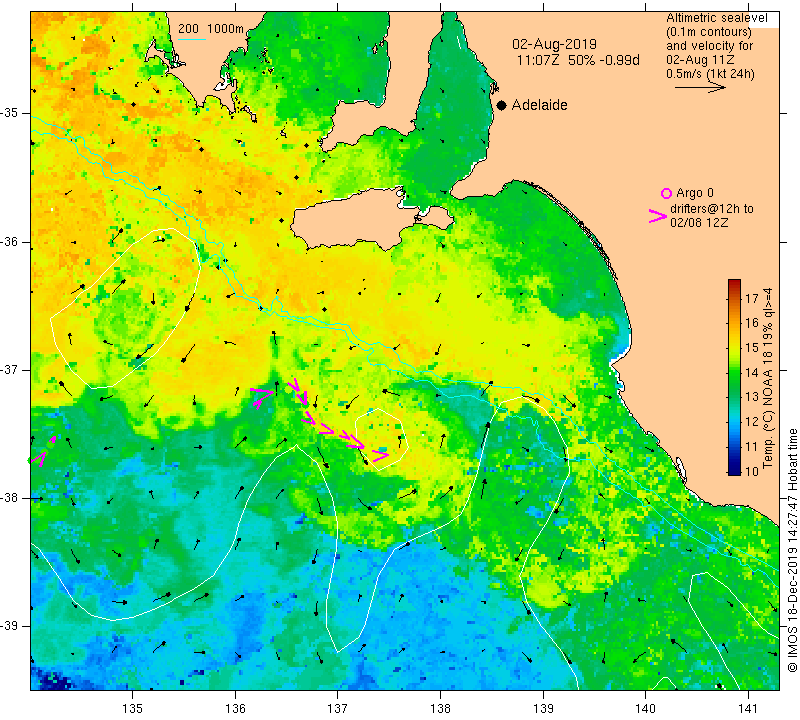Select the 'Altimetric sealevel' legend line
Screen dimensions: 800x720
coord(716,18)
